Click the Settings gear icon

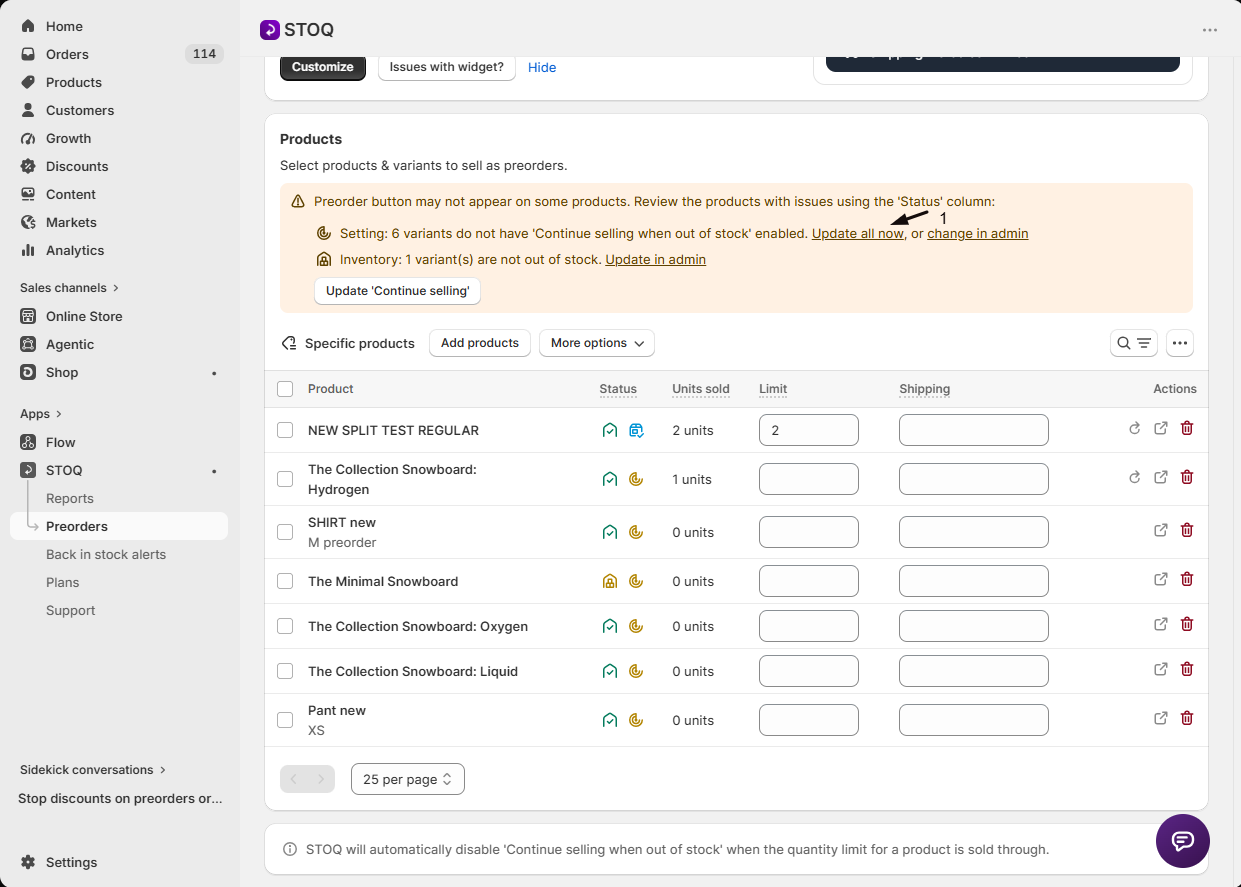(28, 862)
